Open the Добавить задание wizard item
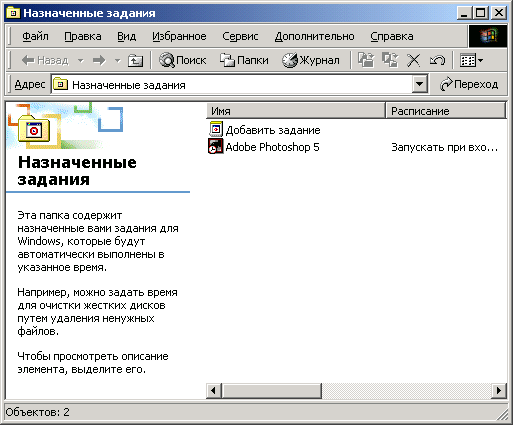The width and height of the screenshot is (513, 425). tap(264, 130)
